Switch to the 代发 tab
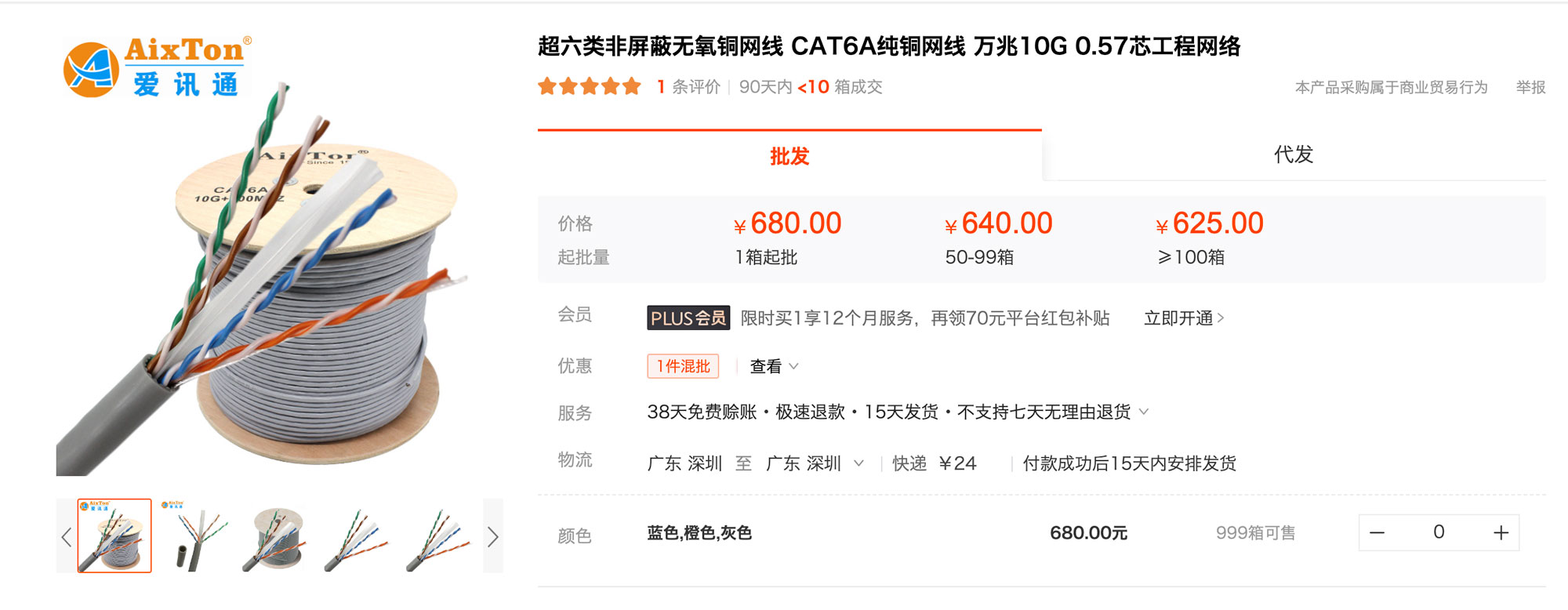Image resolution: width=1568 pixels, height=610 pixels. pyautogui.click(x=1294, y=154)
